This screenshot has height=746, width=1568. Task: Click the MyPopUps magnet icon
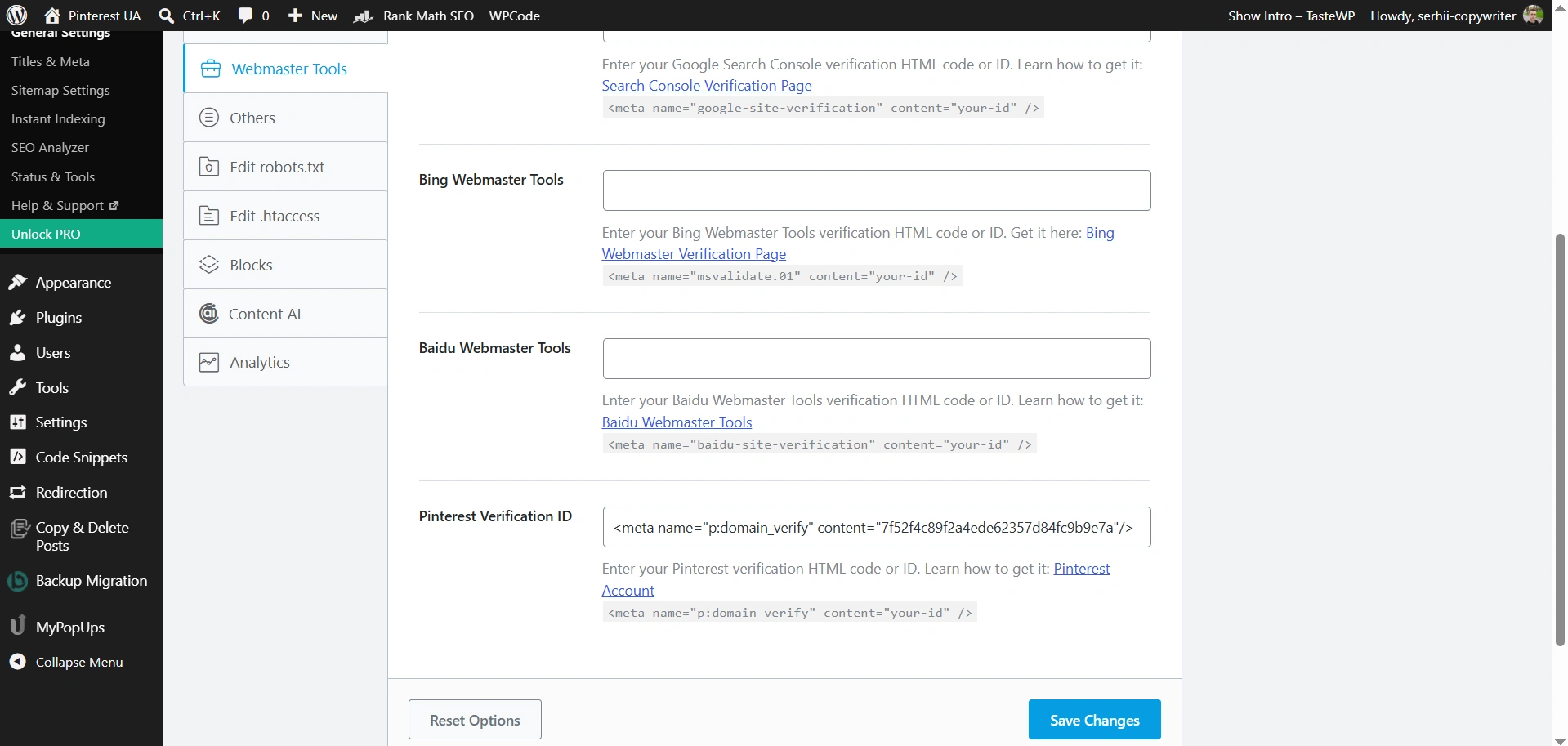coord(18,626)
